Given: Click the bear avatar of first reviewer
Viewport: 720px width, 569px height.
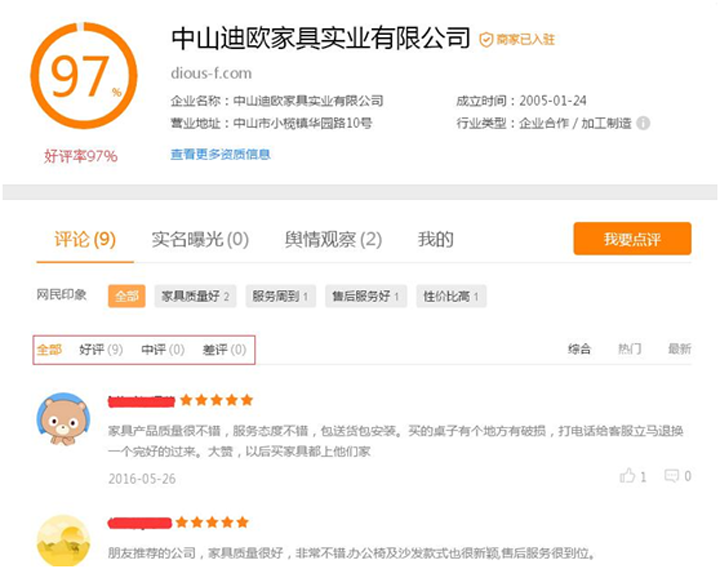Looking at the screenshot, I should (64, 420).
